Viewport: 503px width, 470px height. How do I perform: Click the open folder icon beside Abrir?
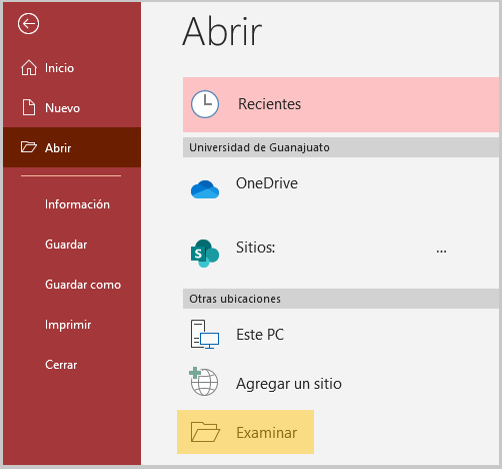coord(29,147)
